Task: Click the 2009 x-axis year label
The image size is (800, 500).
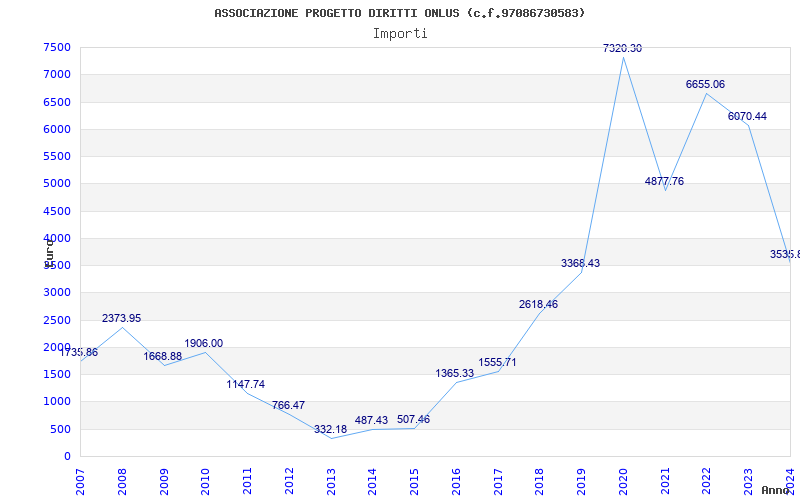Action: point(164,481)
